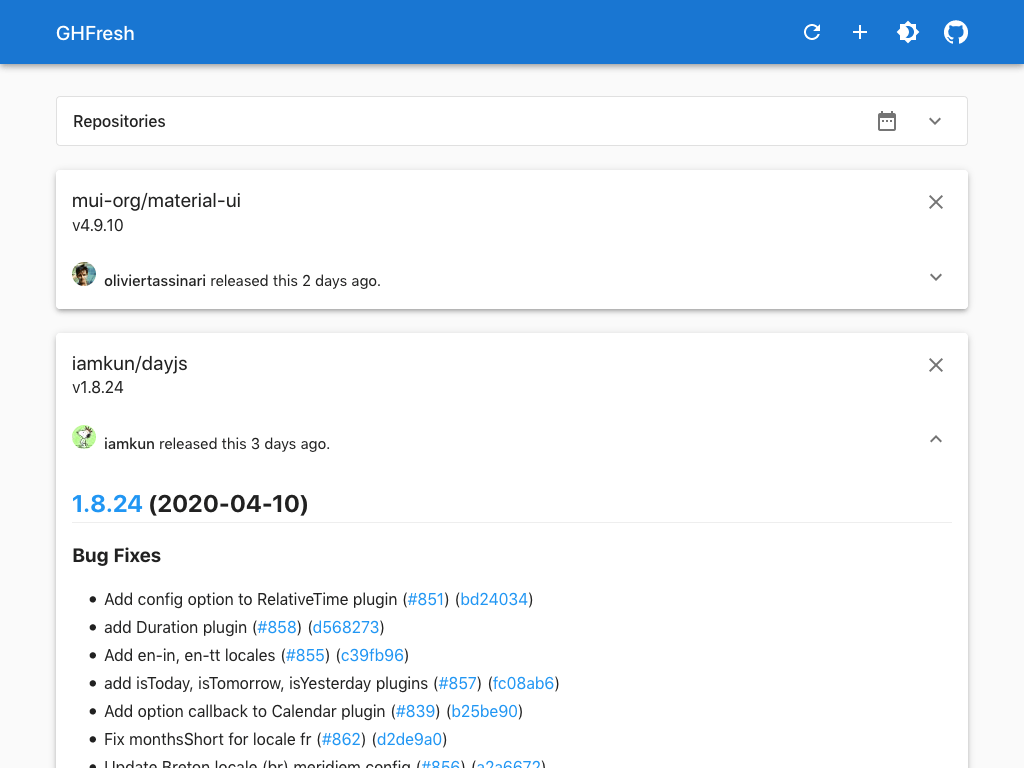This screenshot has height=768, width=1024.
Task: Open pull request #858 link
Action: (x=277, y=628)
